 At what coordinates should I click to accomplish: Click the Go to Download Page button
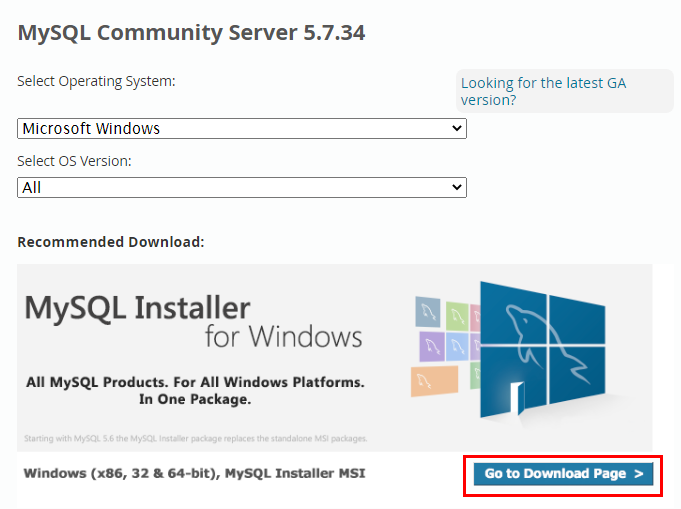563,474
